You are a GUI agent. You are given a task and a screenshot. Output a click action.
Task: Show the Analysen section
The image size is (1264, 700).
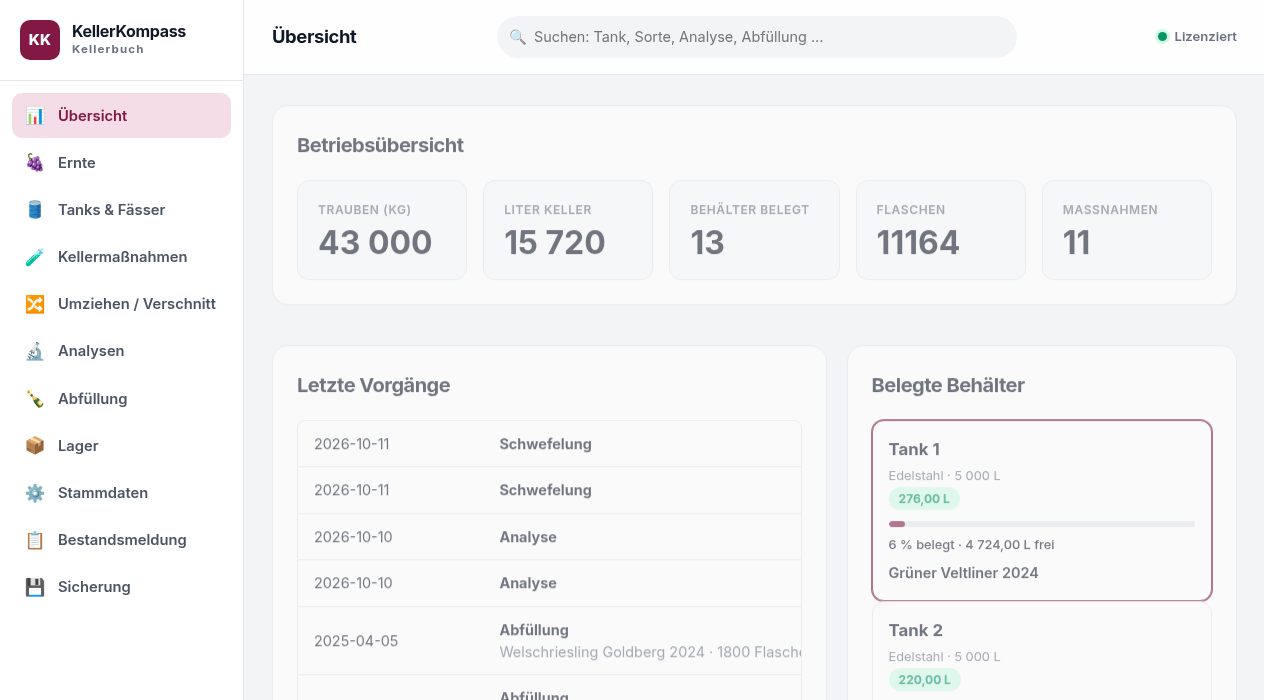click(x=121, y=351)
